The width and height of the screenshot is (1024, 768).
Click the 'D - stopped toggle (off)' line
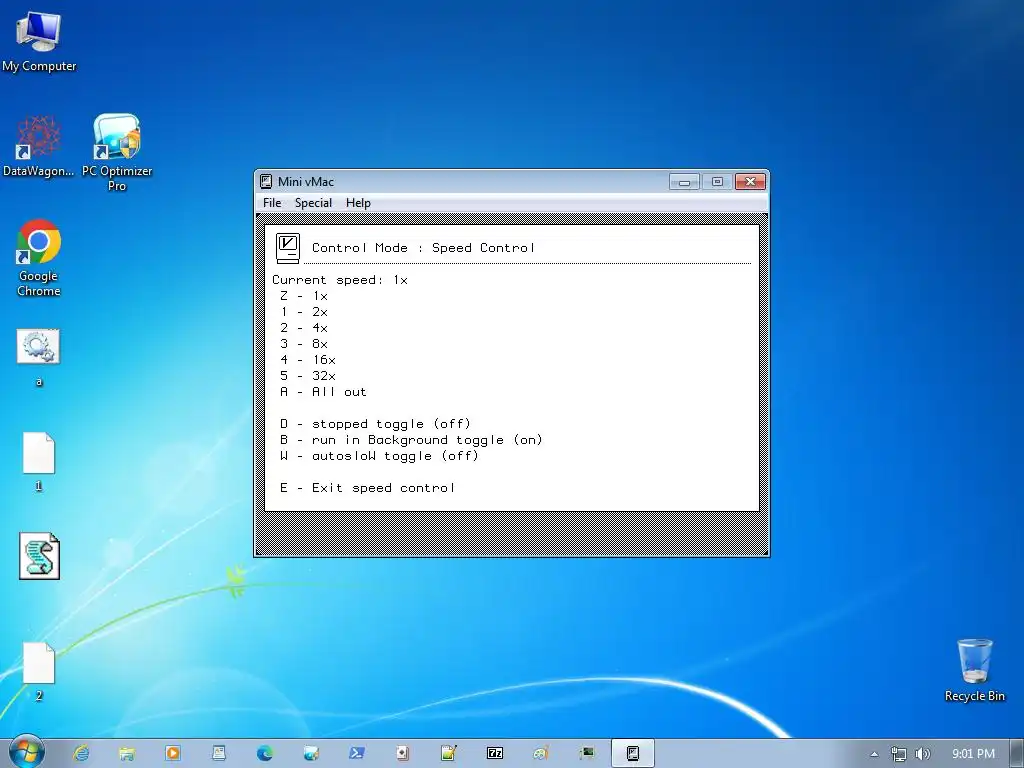376,424
